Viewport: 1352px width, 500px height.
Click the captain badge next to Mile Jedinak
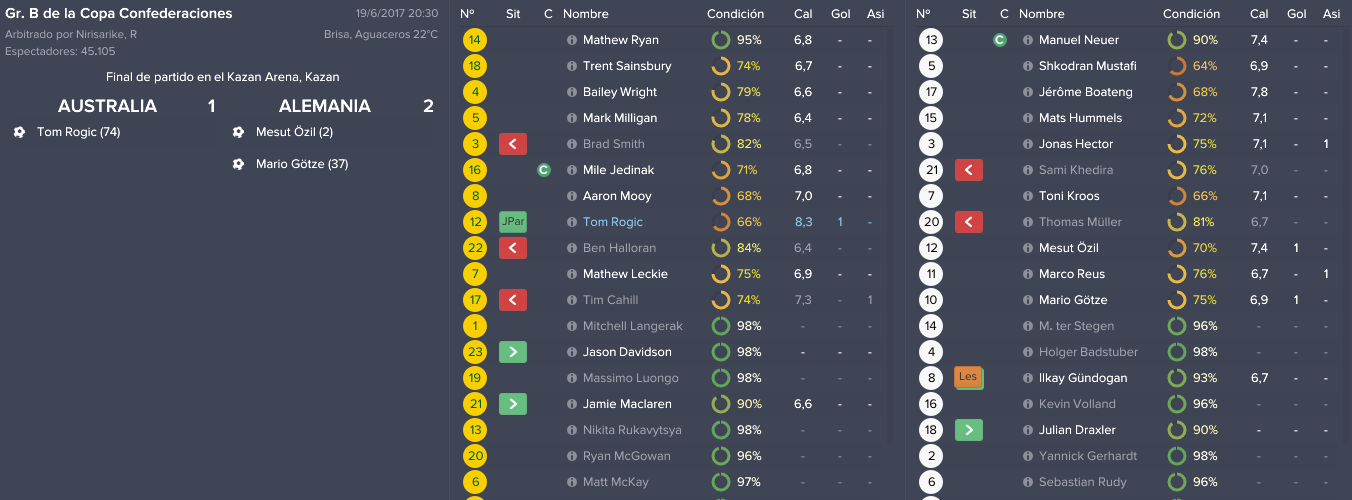point(543,170)
